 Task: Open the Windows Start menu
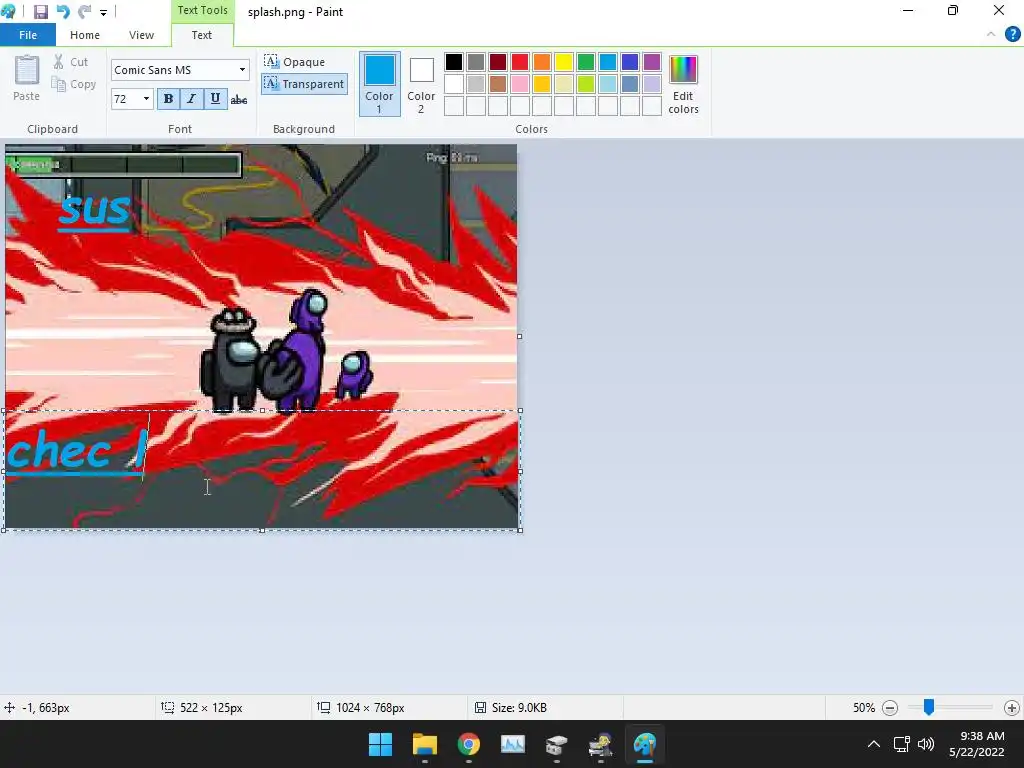point(380,744)
